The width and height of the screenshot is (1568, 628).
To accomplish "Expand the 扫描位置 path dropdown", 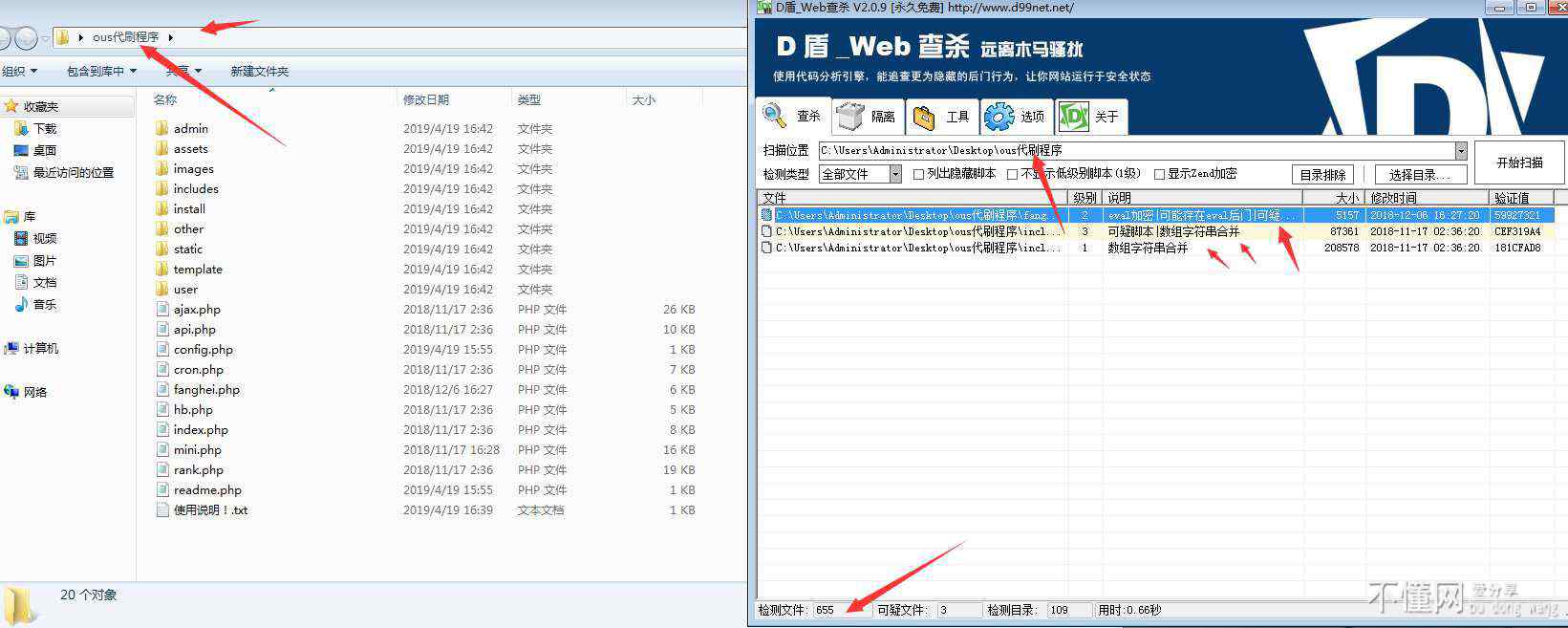I will (x=1460, y=151).
